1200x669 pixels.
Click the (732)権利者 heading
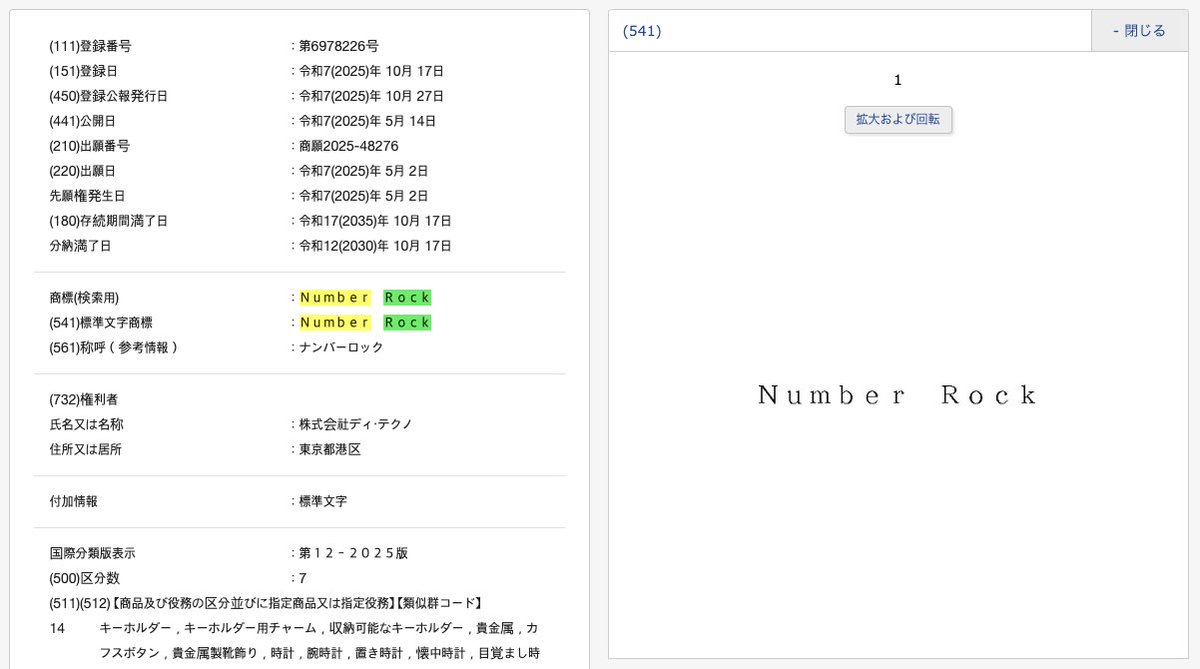click(x=83, y=399)
